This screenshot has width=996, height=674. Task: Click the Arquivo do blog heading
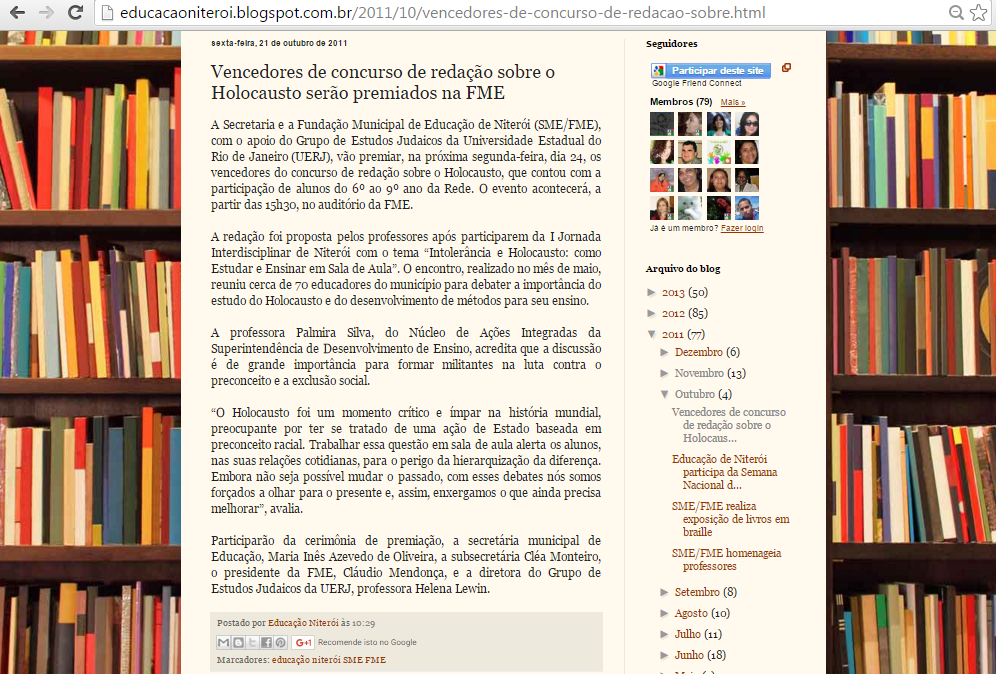point(683,269)
